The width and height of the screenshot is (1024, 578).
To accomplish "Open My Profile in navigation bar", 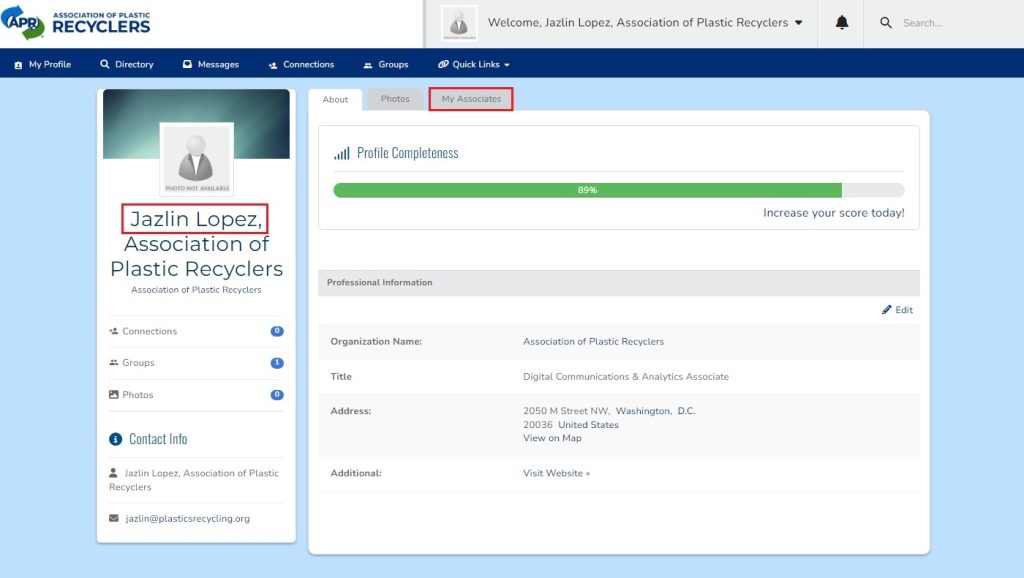I will [42, 64].
